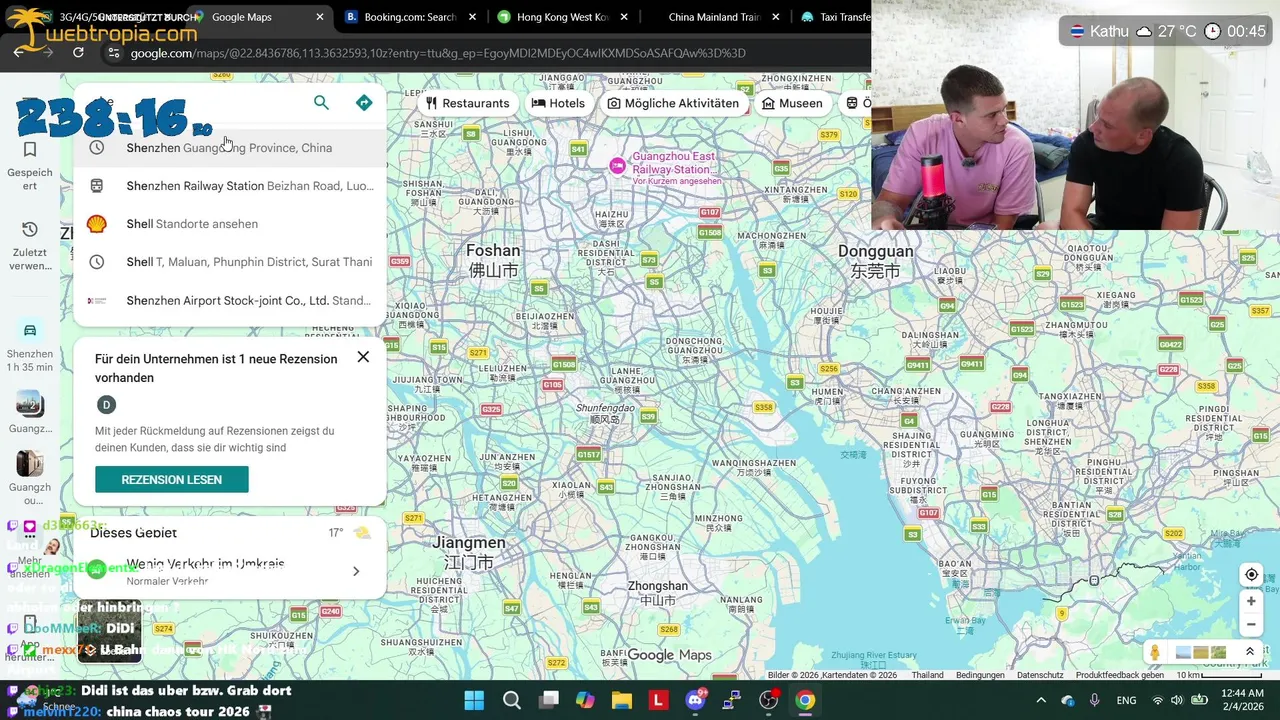The width and height of the screenshot is (1280, 720).
Task: Open Windows taskbar search
Action: pos(511,700)
